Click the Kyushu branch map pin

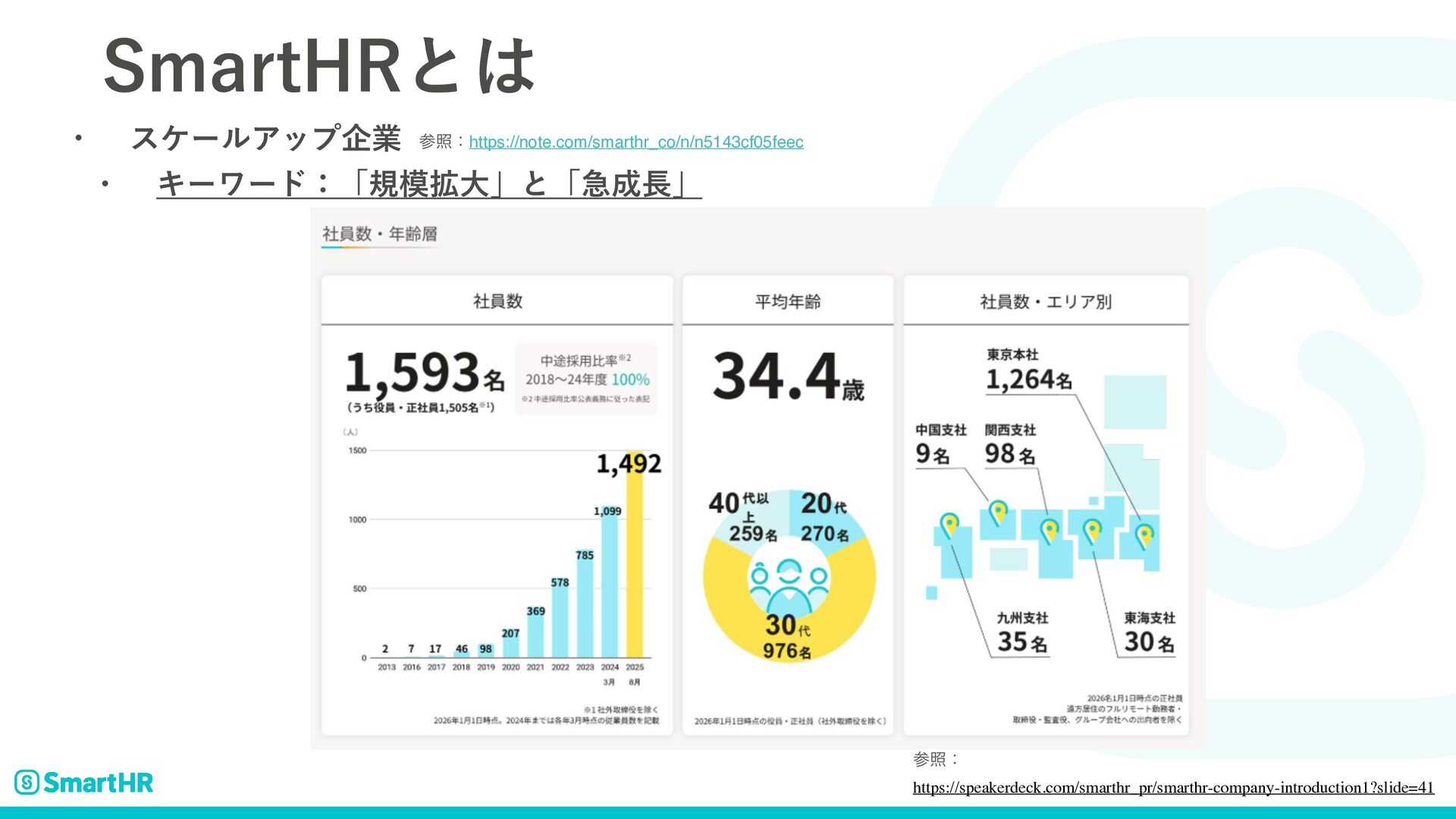949,524
